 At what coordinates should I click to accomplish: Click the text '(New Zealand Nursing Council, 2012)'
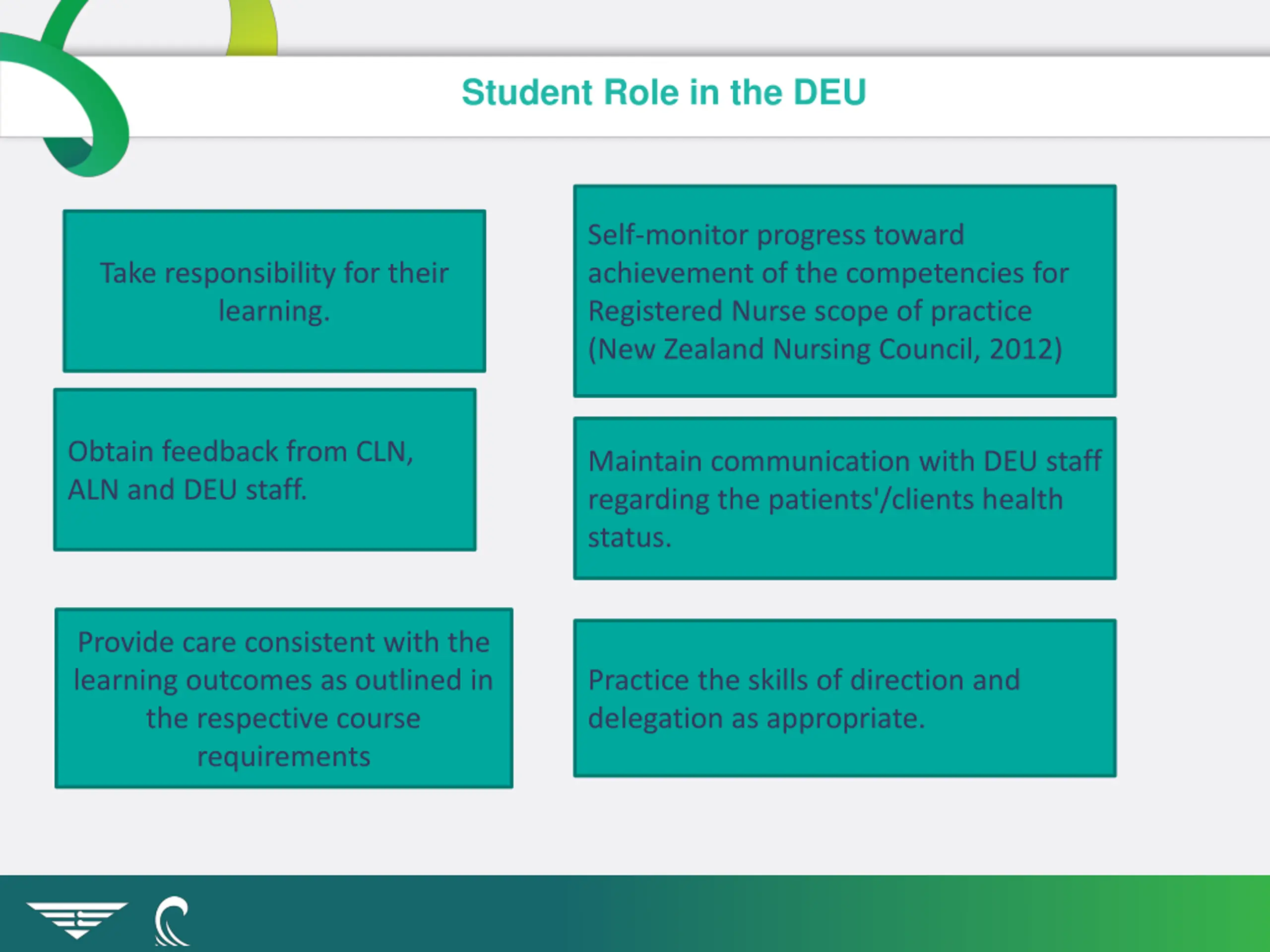[825, 349]
